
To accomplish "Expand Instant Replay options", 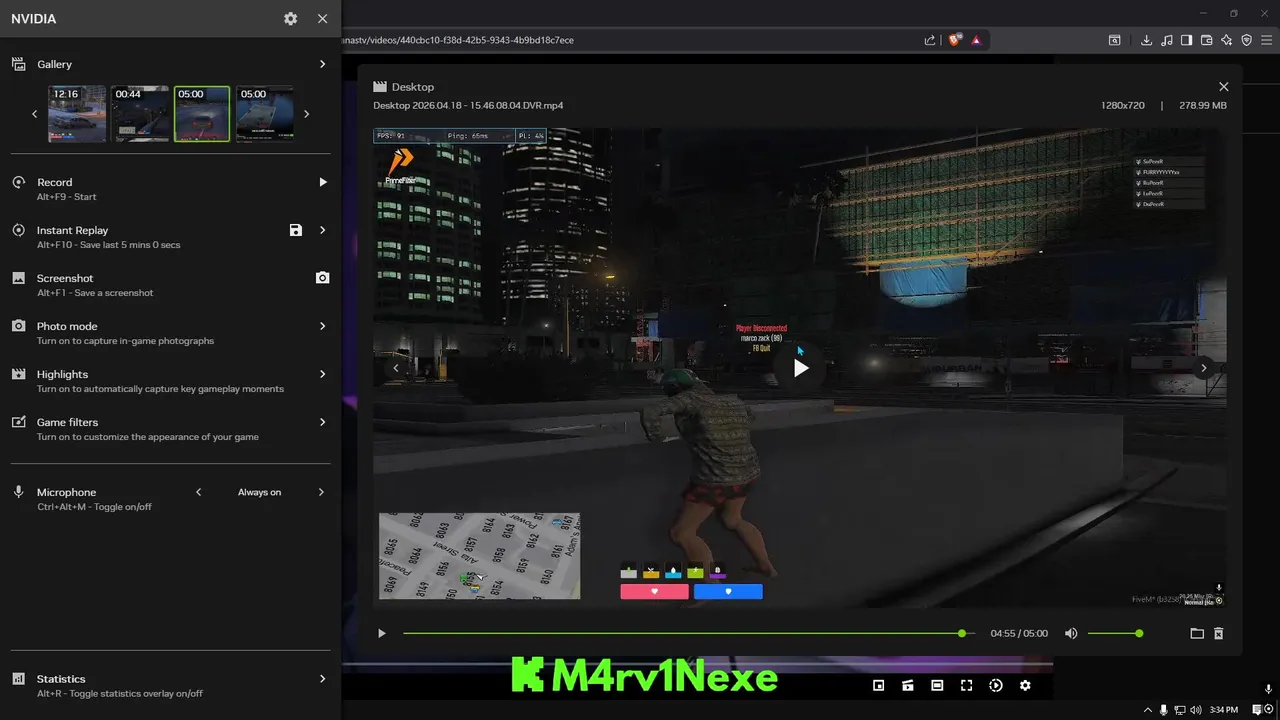I will click(322, 230).
